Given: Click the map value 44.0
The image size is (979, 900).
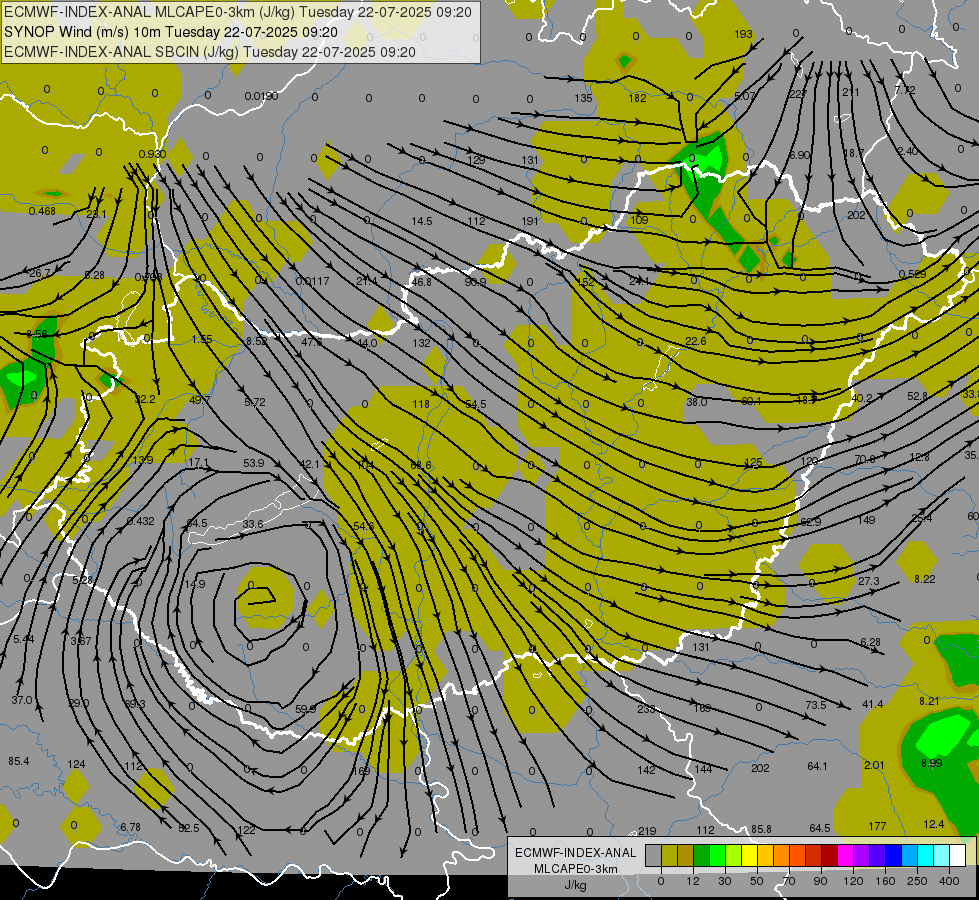Looking at the screenshot, I should [367, 343].
